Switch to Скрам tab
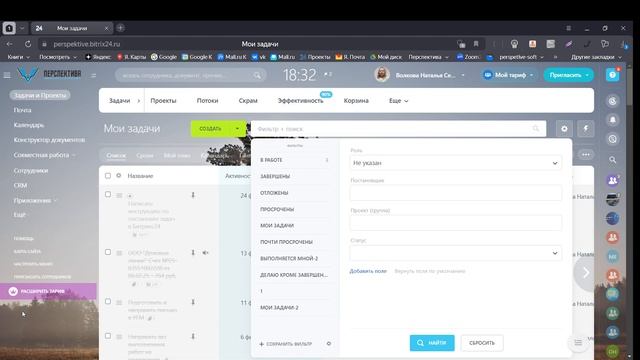The image size is (640, 360). [x=248, y=101]
